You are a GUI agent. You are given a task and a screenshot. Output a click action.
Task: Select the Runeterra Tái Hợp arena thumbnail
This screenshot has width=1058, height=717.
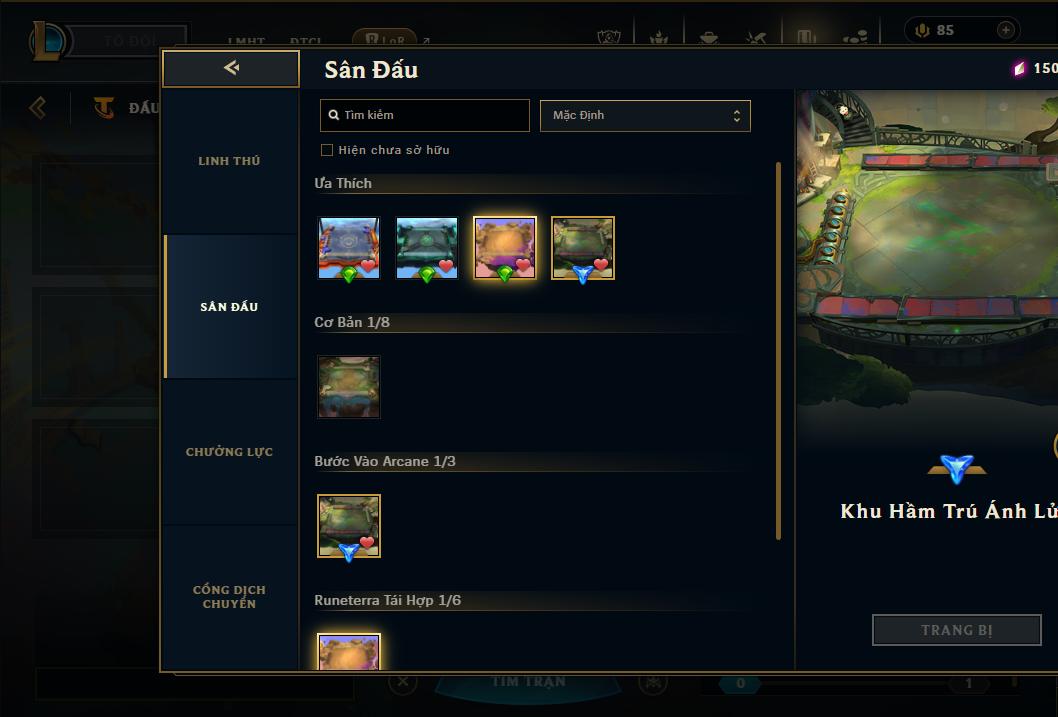pos(349,652)
